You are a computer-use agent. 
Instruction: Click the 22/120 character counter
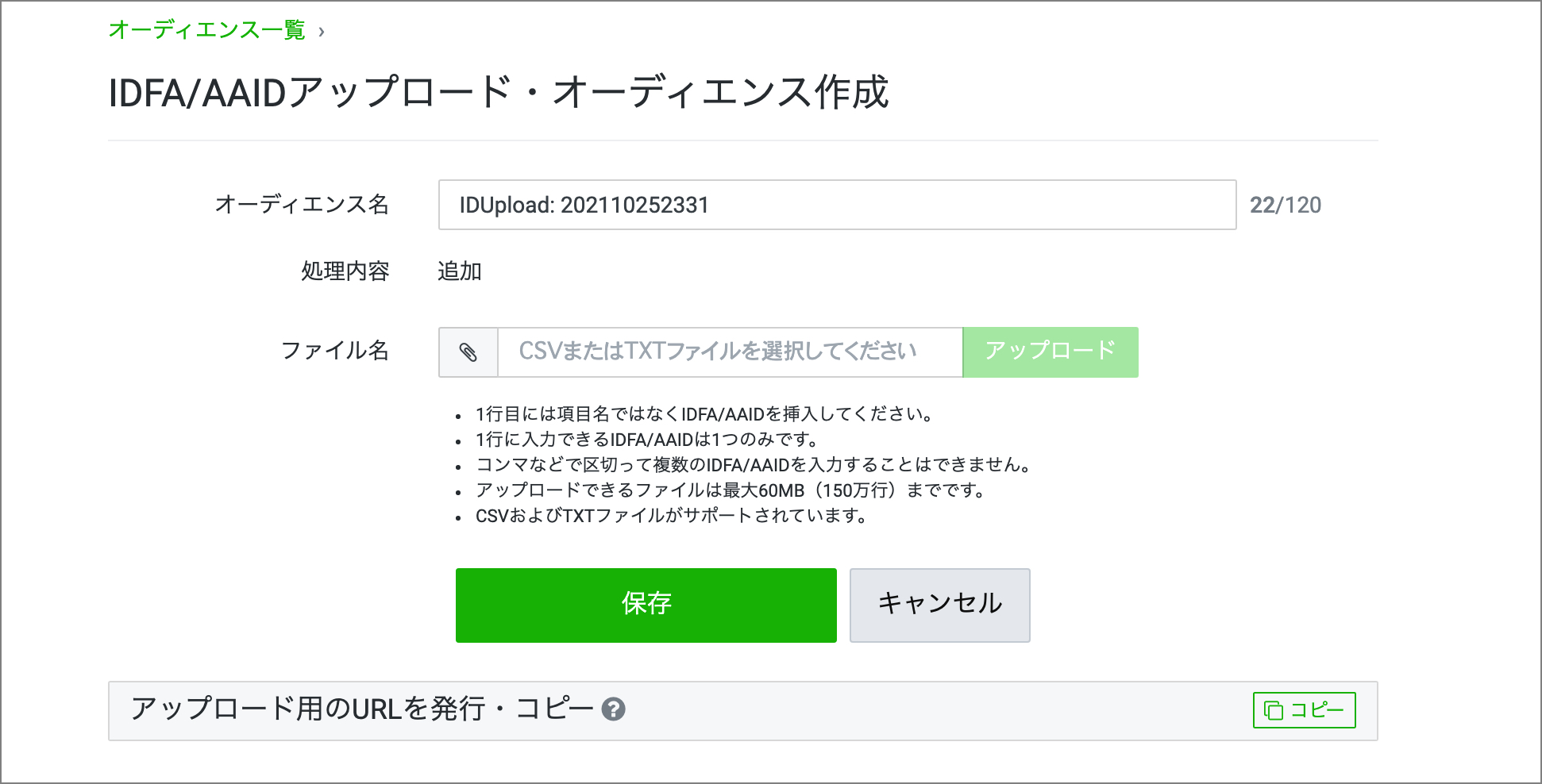1285,205
